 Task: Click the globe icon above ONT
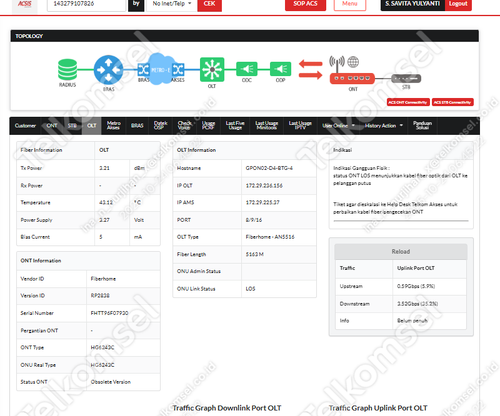[353, 62]
